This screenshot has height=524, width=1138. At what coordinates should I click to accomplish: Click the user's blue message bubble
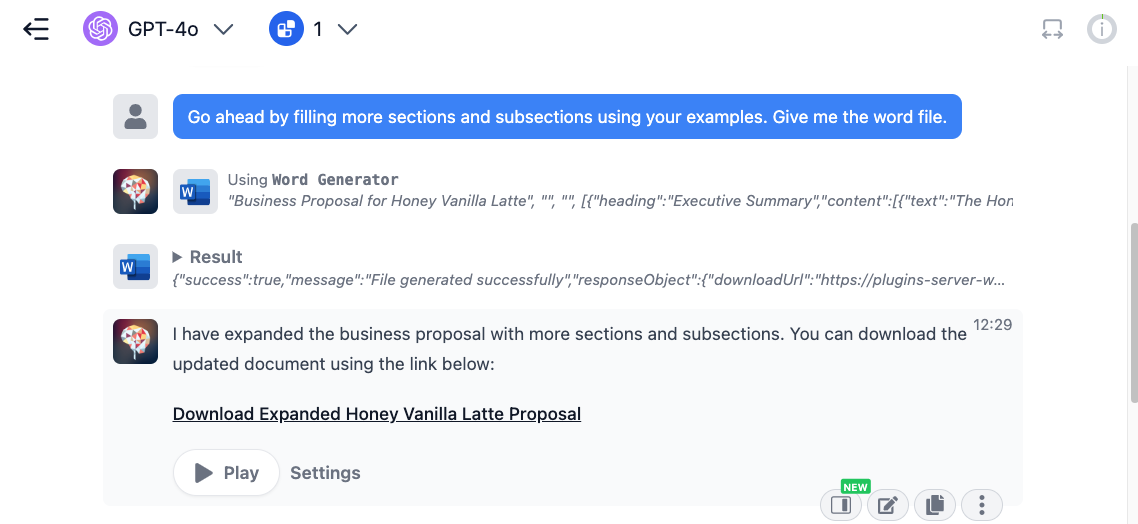click(567, 116)
